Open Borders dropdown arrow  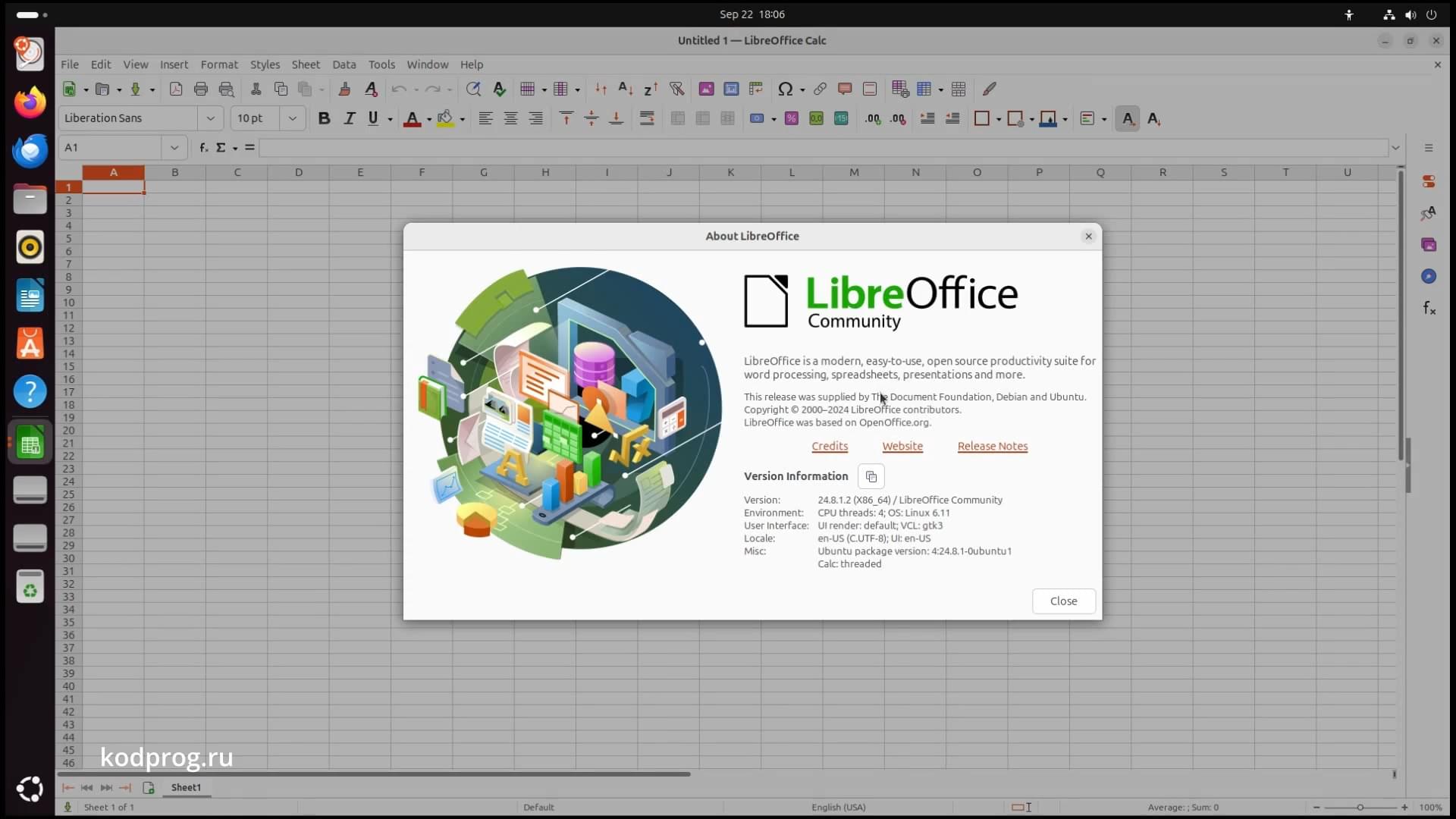999,119
